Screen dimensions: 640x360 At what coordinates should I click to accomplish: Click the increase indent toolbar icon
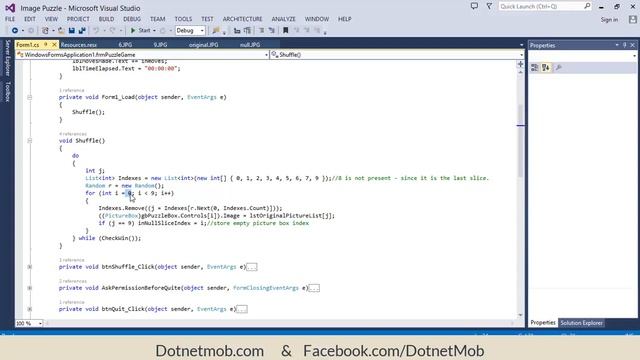[247, 31]
